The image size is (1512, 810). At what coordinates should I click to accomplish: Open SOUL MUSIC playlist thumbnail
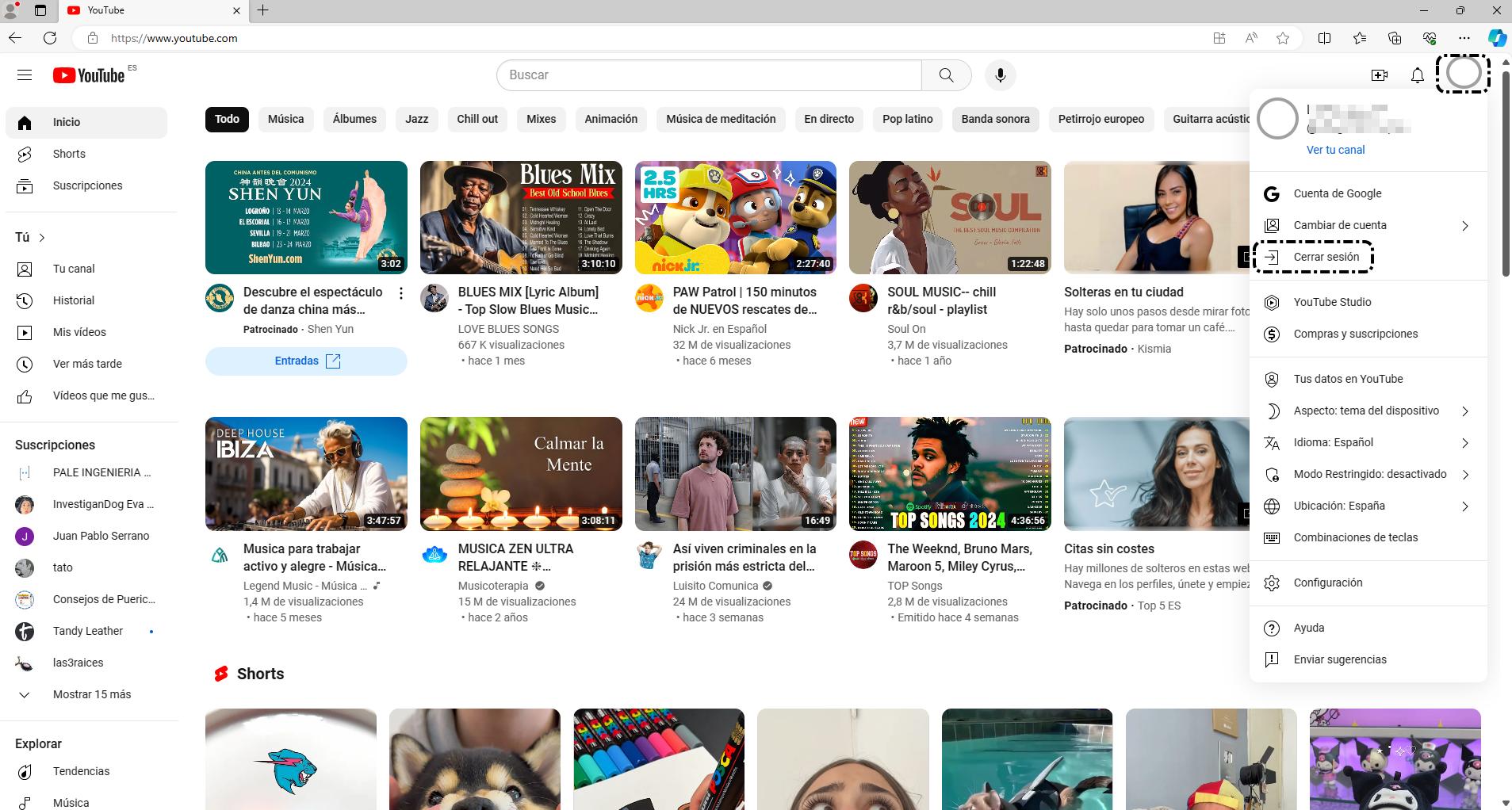(950, 217)
